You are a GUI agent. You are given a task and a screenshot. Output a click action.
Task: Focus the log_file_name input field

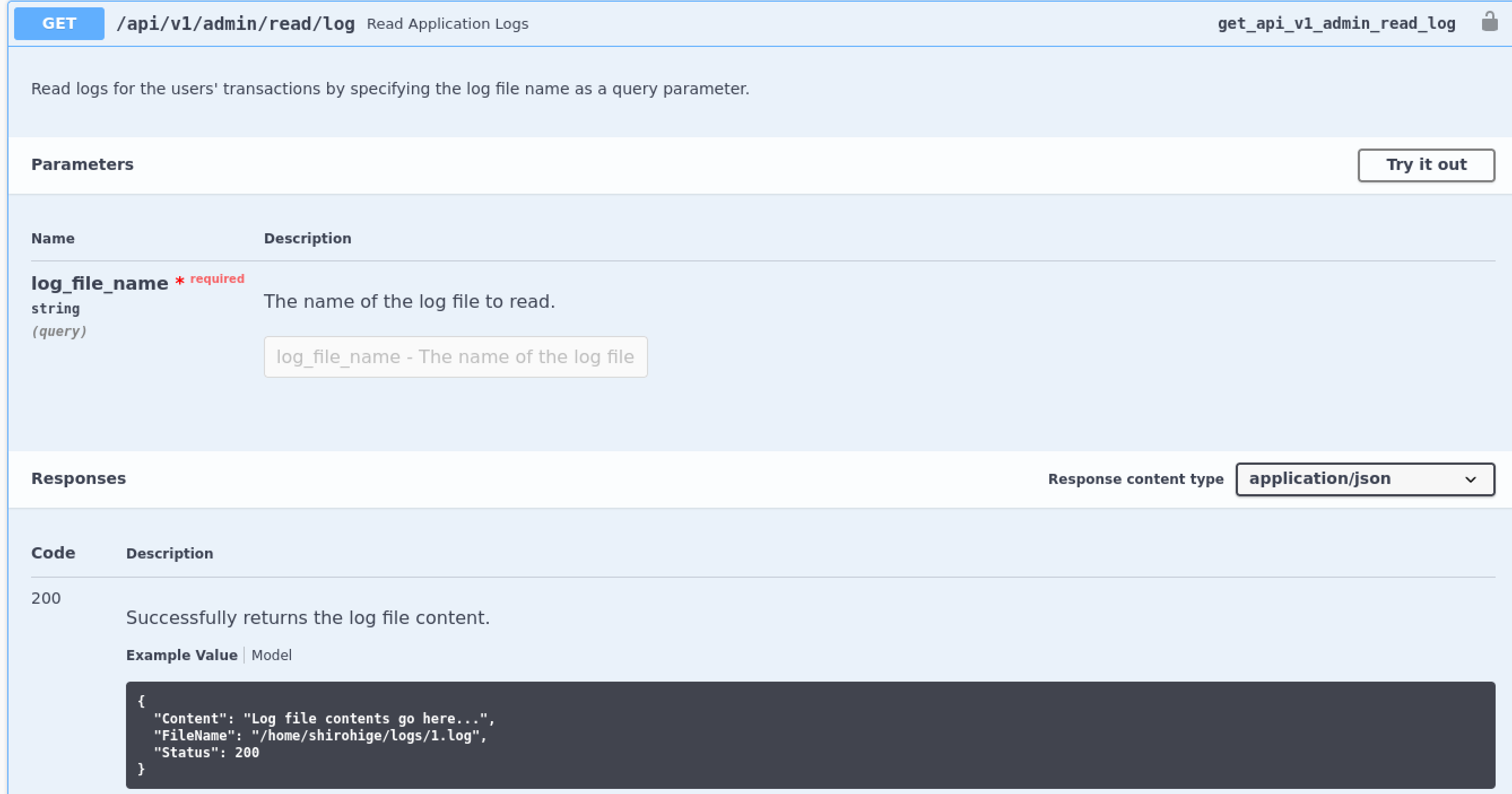pyautogui.click(x=455, y=357)
